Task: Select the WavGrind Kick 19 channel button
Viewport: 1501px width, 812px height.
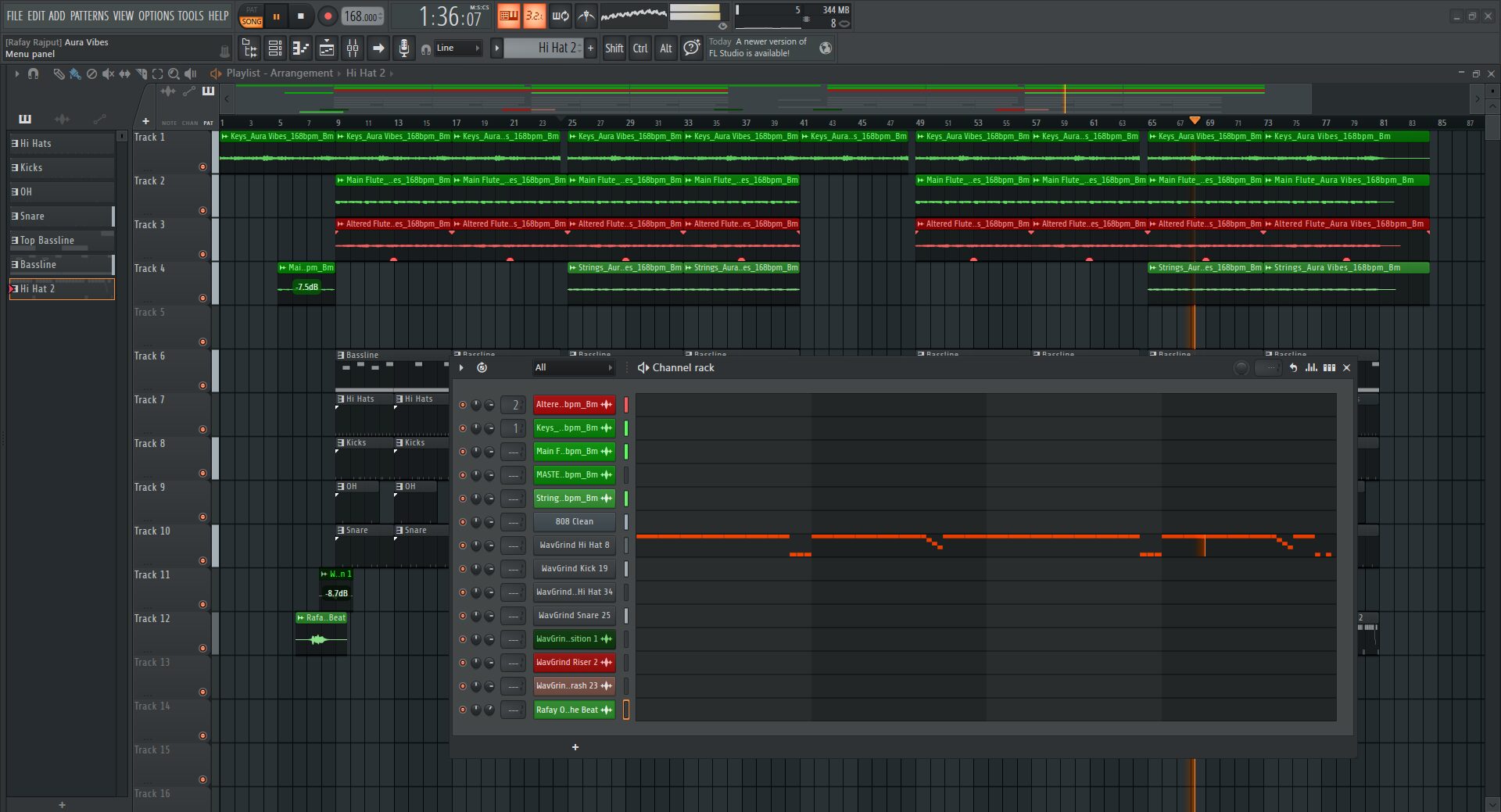Action: tap(574, 569)
